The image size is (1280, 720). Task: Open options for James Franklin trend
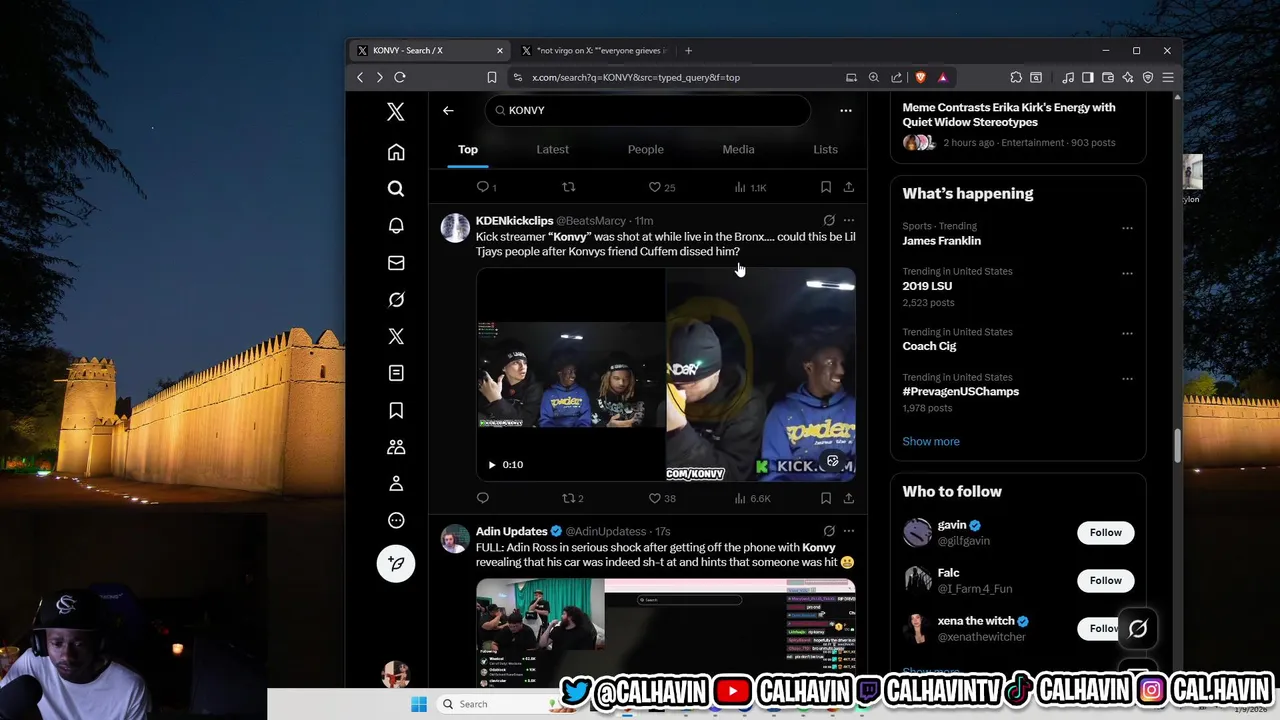tap(1127, 228)
